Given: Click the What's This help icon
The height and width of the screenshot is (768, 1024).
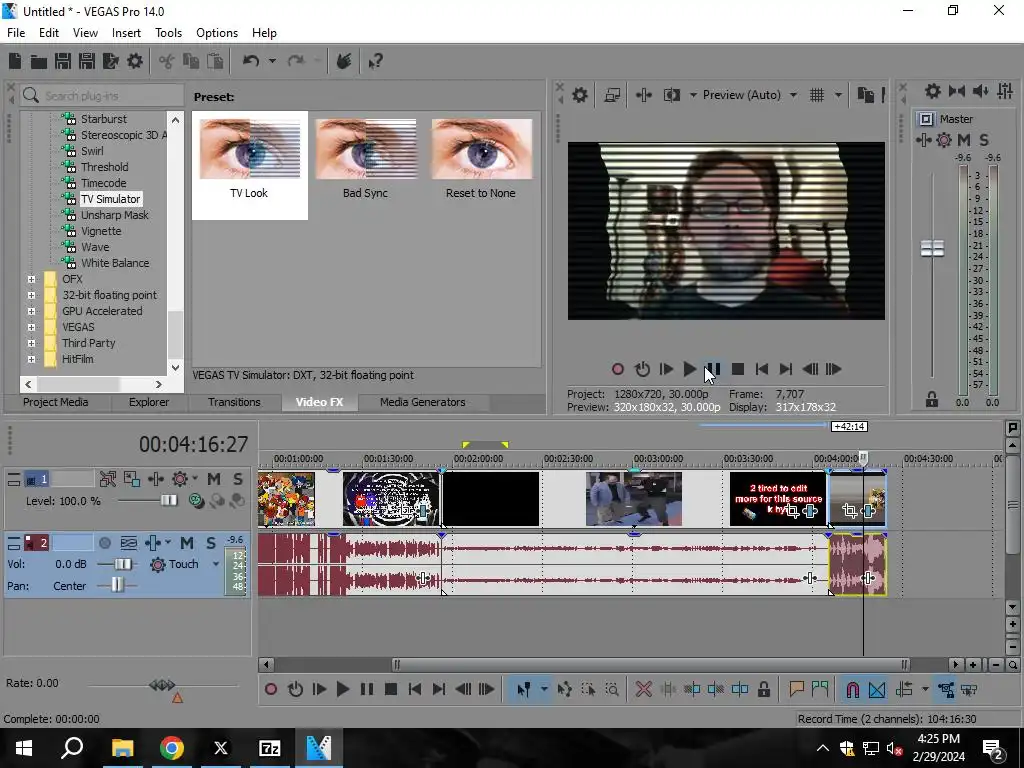Looking at the screenshot, I should pyautogui.click(x=375, y=61).
